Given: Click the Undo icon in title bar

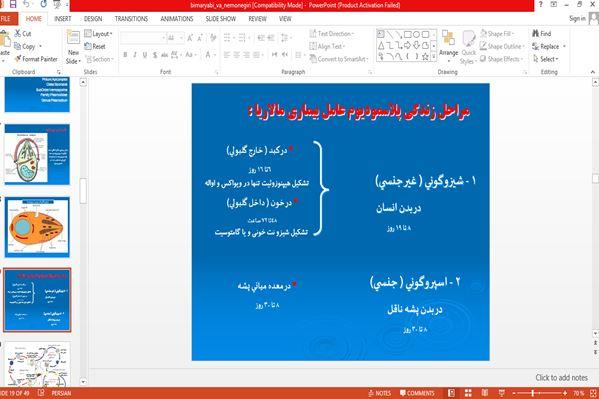Looking at the screenshot, I should (x=26, y=5).
